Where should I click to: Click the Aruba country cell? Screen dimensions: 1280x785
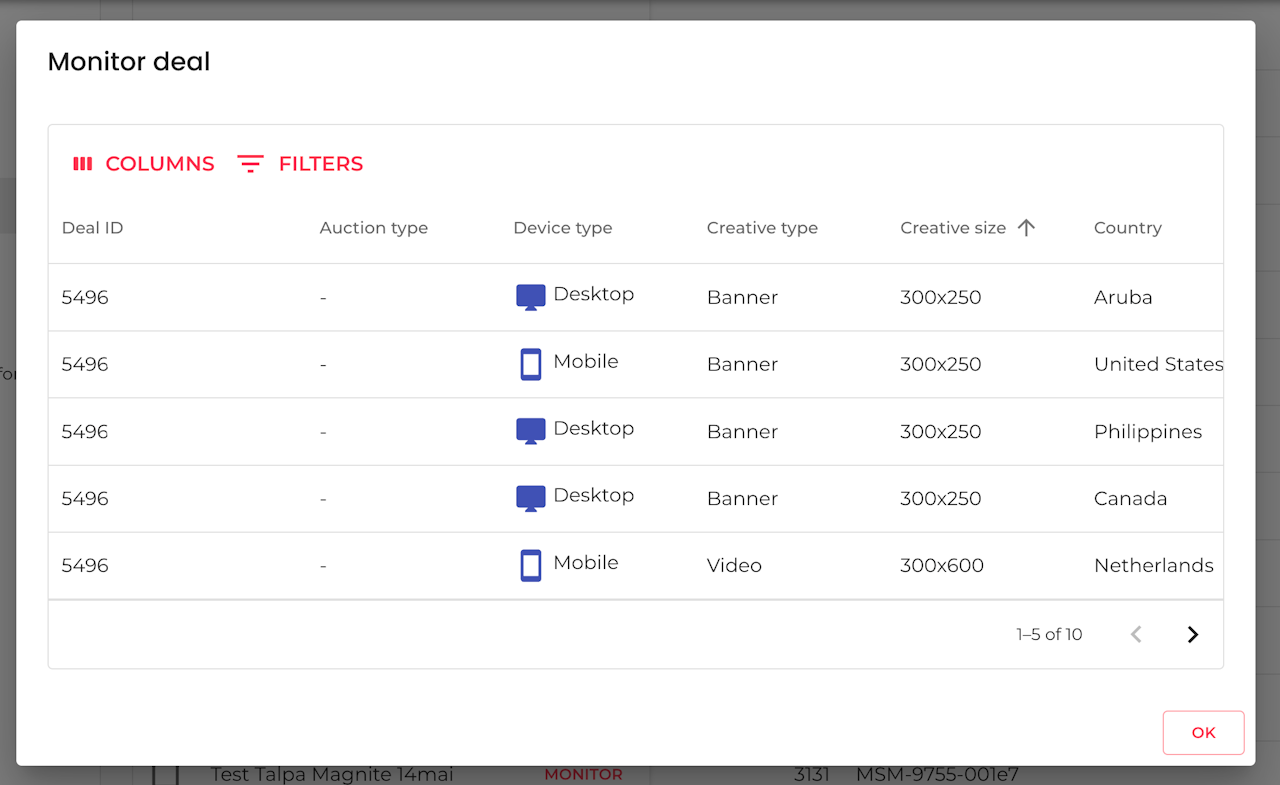[x=1123, y=297]
